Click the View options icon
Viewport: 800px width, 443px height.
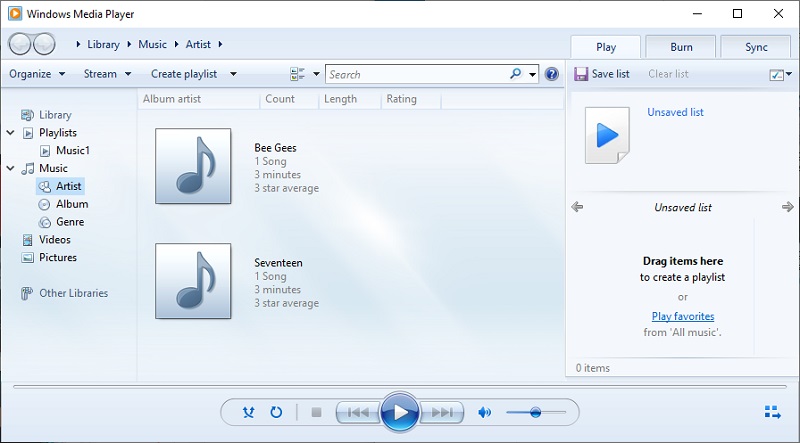coord(297,74)
